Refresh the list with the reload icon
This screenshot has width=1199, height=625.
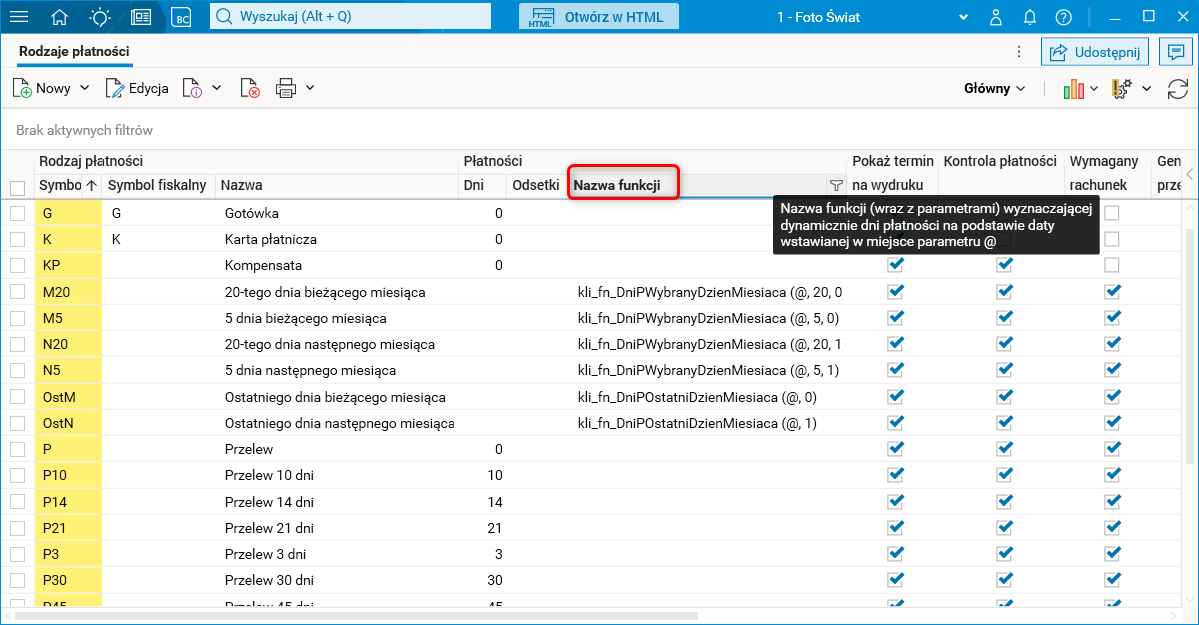(1178, 89)
